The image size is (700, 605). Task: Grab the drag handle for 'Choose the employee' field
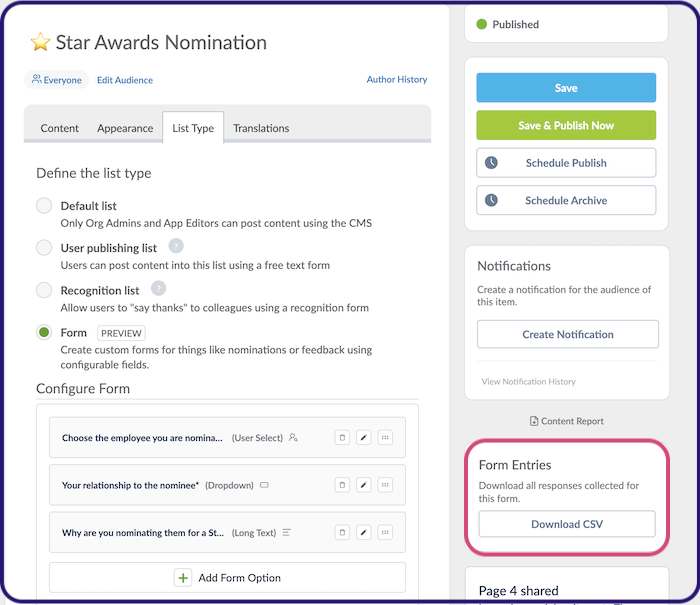tap(385, 438)
